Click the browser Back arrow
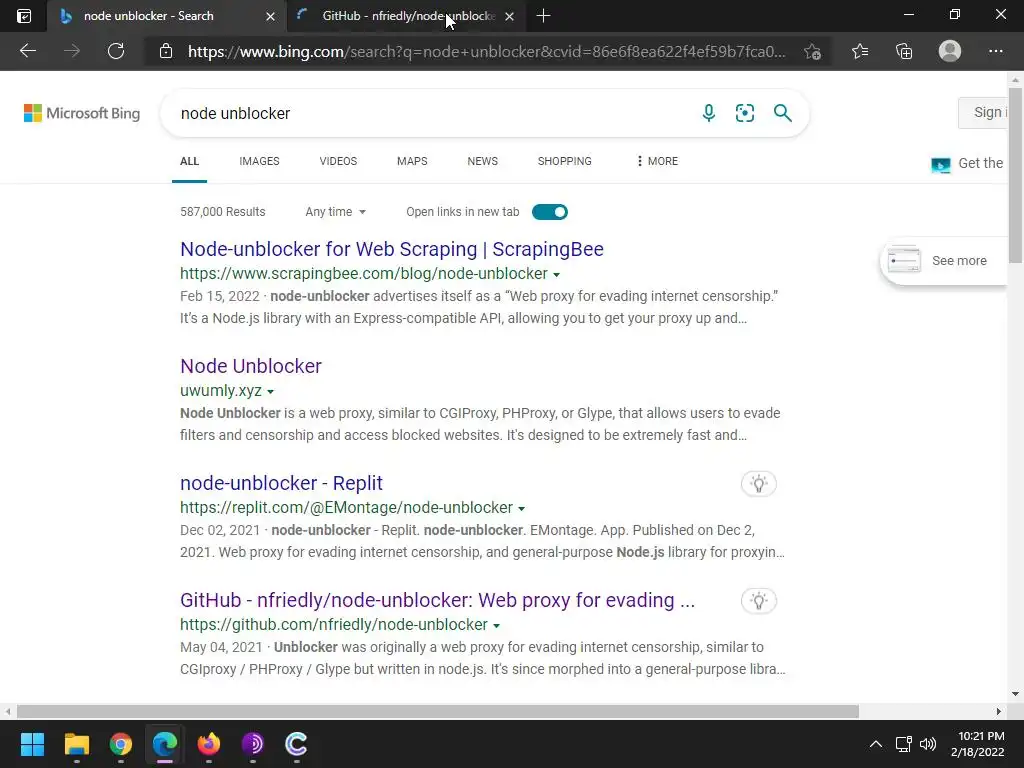 (28, 51)
